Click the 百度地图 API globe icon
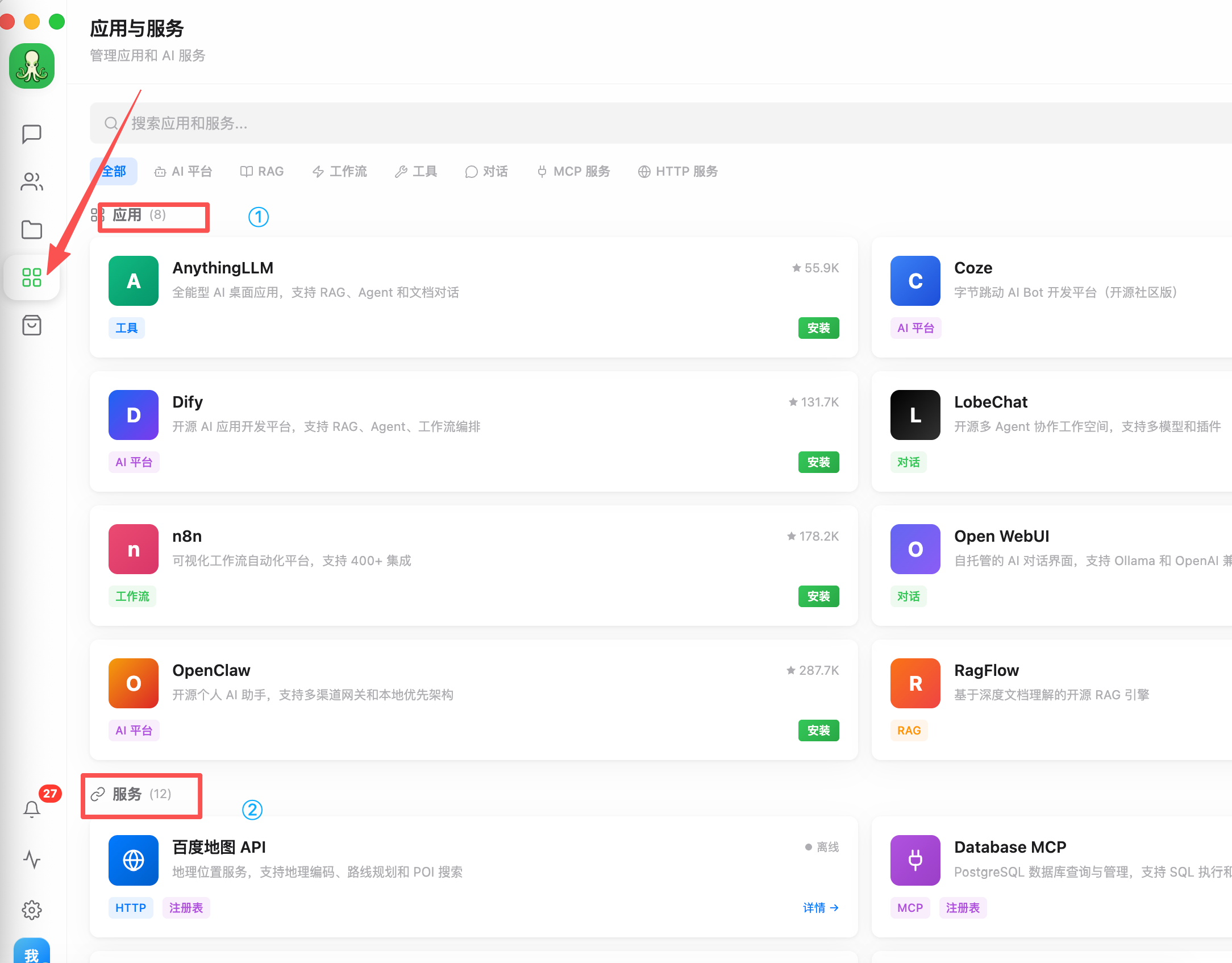Screen dimensions: 1232x963 pos(134,860)
